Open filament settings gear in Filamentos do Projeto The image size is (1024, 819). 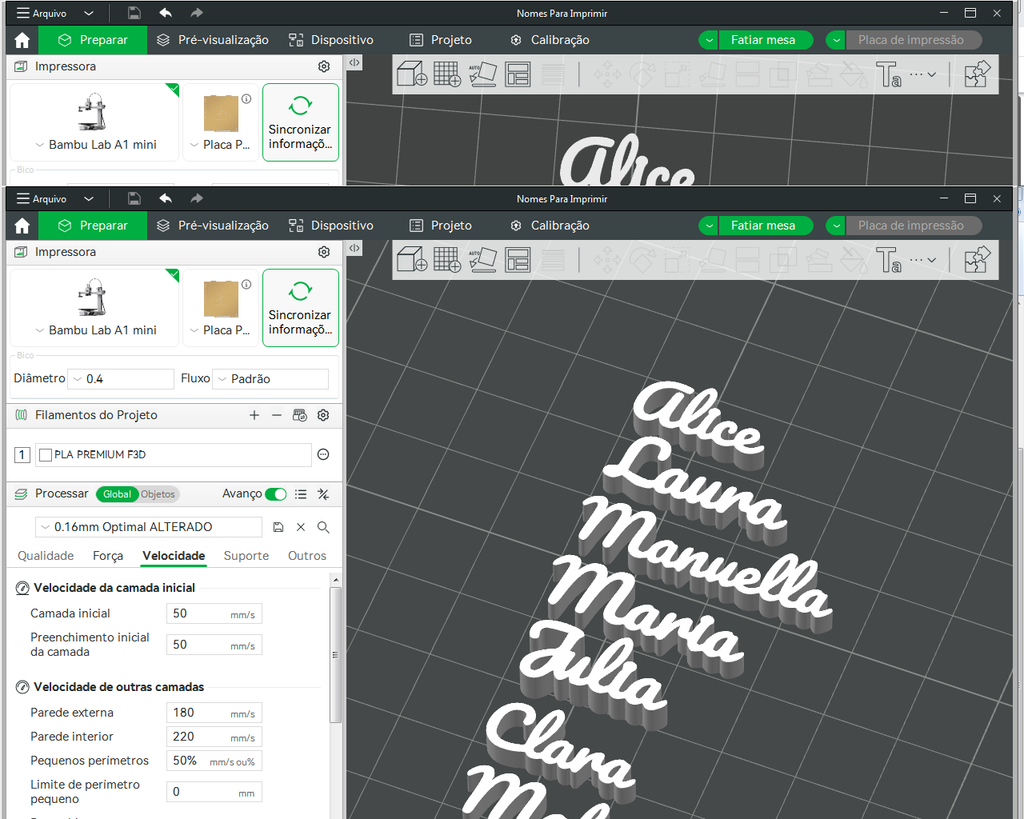click(x=323, y=415)
